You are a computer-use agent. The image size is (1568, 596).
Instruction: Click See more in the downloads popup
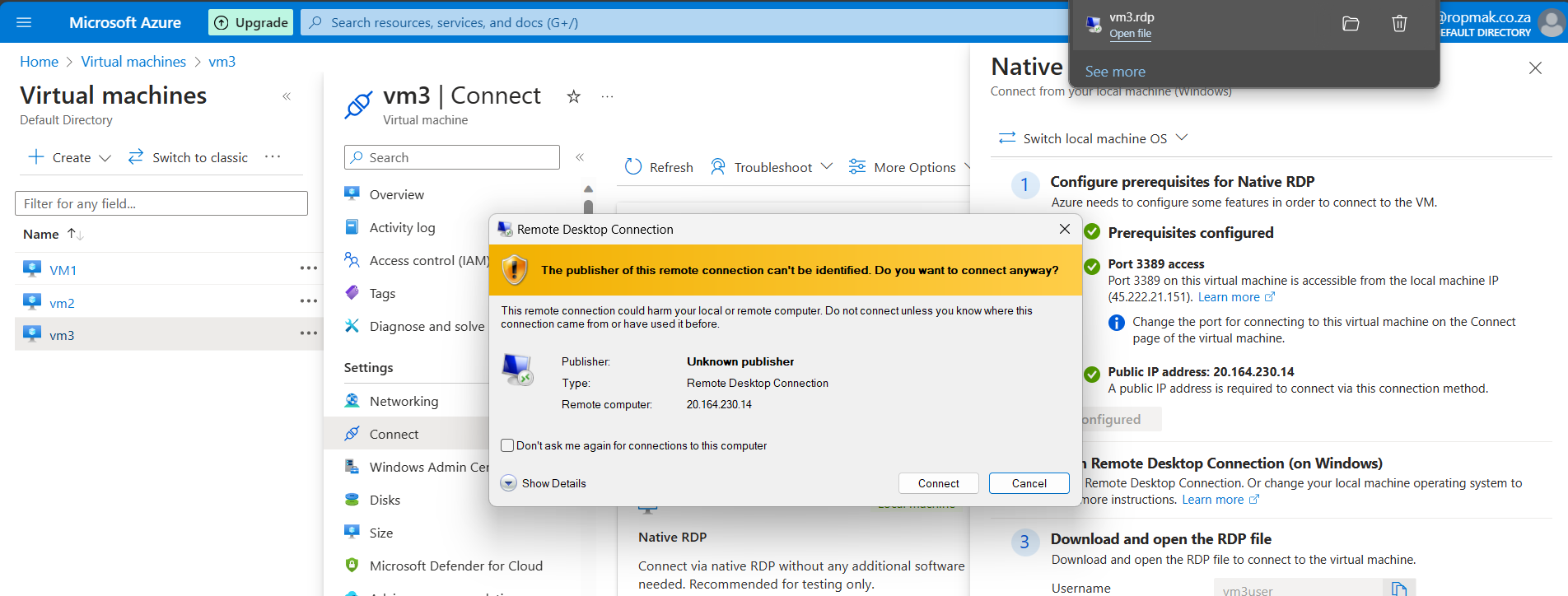[1115, 72]
